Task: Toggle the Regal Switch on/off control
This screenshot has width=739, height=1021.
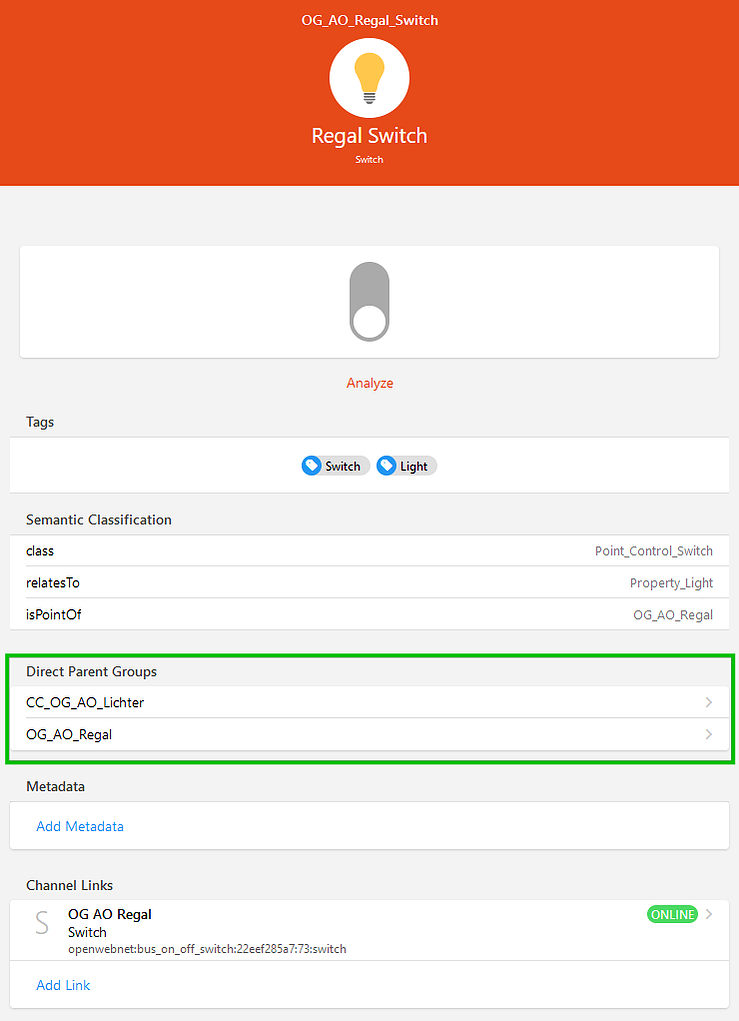Action: (x=369, y=301)
